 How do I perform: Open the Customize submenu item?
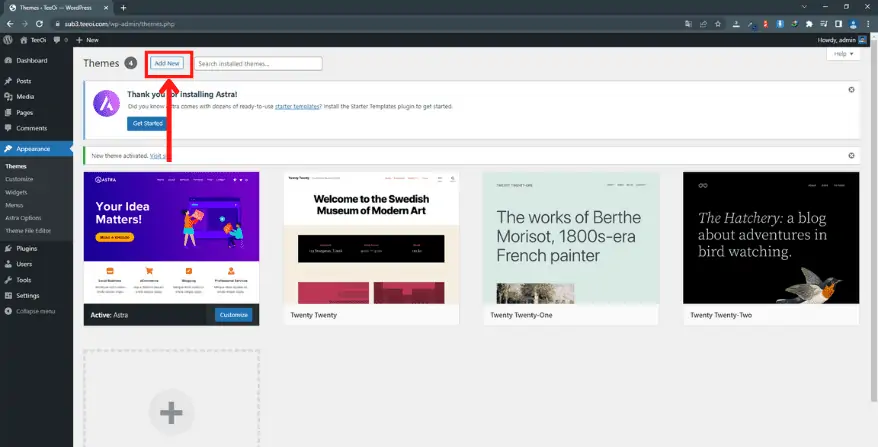(x=19, y=179)
